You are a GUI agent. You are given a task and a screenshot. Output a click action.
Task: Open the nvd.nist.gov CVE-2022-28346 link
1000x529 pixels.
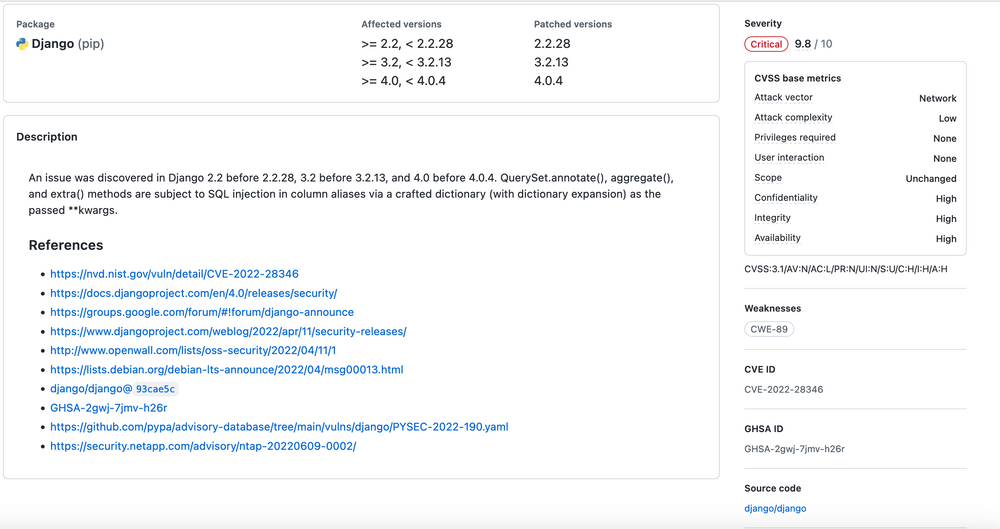coord(174,274)
